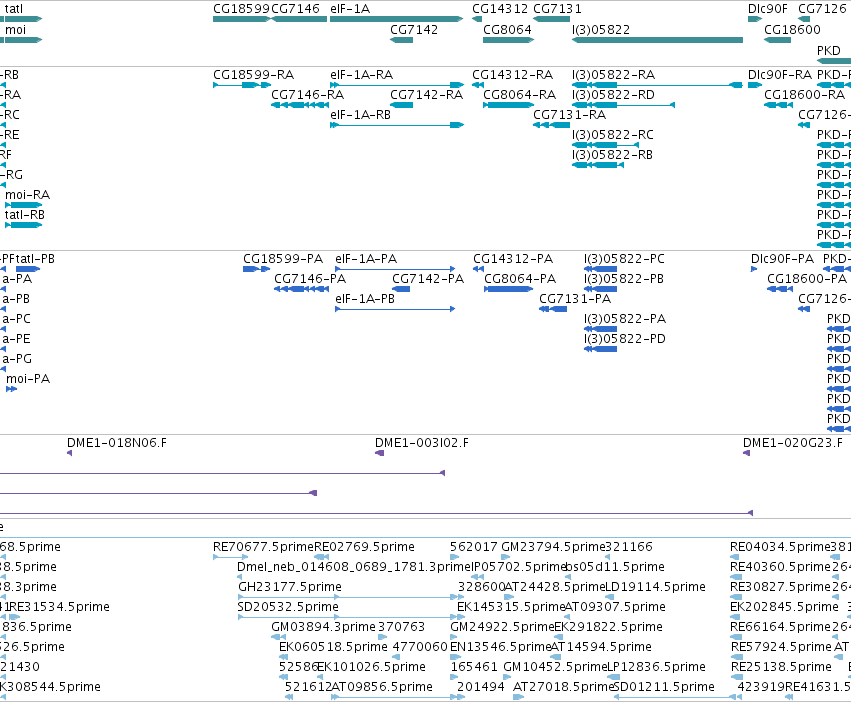This screenshot has width=851, height=702.
Task: Select transcript l(3)05822-RD label
Action: (613, 95)
